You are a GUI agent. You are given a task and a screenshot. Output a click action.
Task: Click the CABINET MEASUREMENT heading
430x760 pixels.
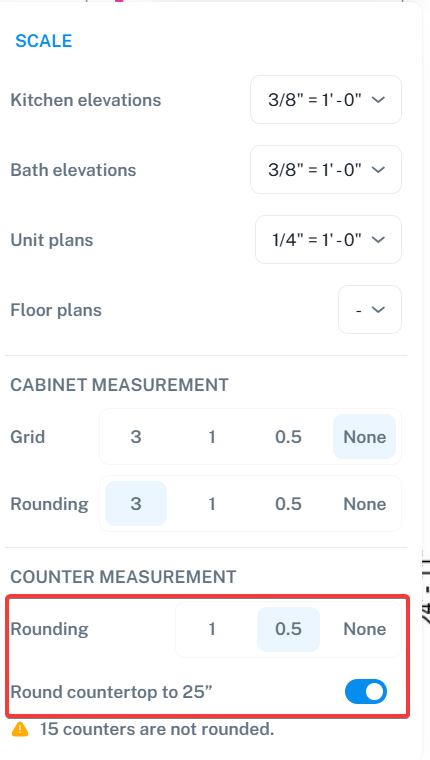click(x=119, y=385)
